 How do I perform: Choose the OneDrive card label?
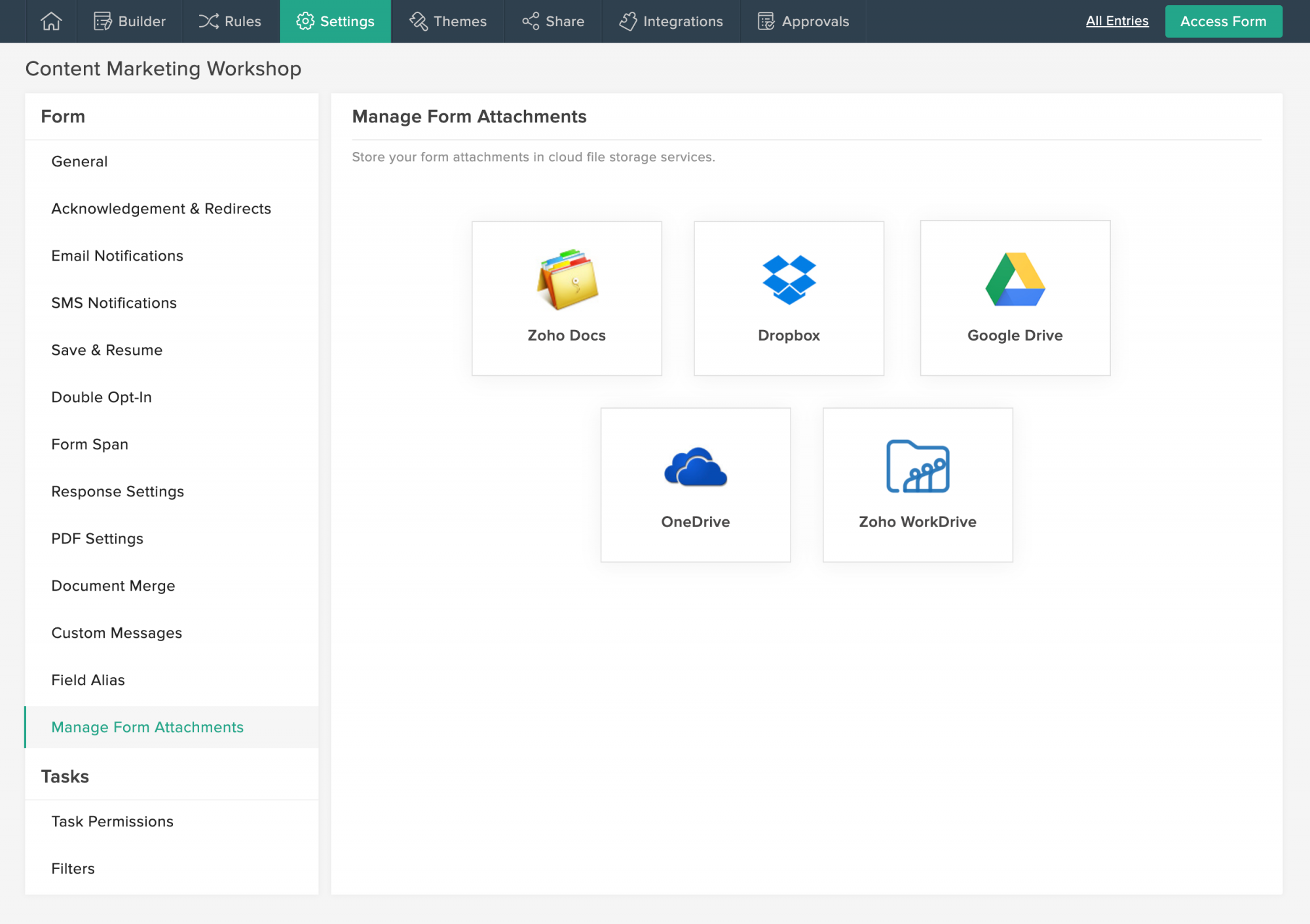coord(696,522)
